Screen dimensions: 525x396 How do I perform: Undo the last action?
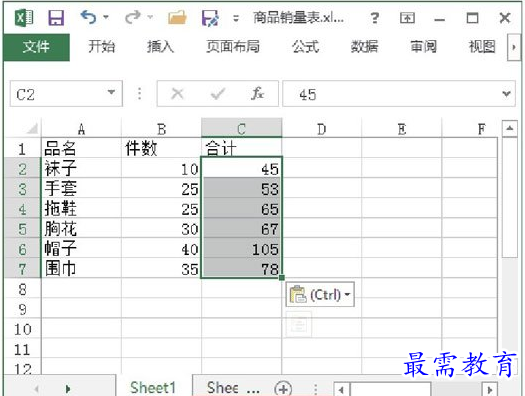pyautogui.click(x=88, y=17)
